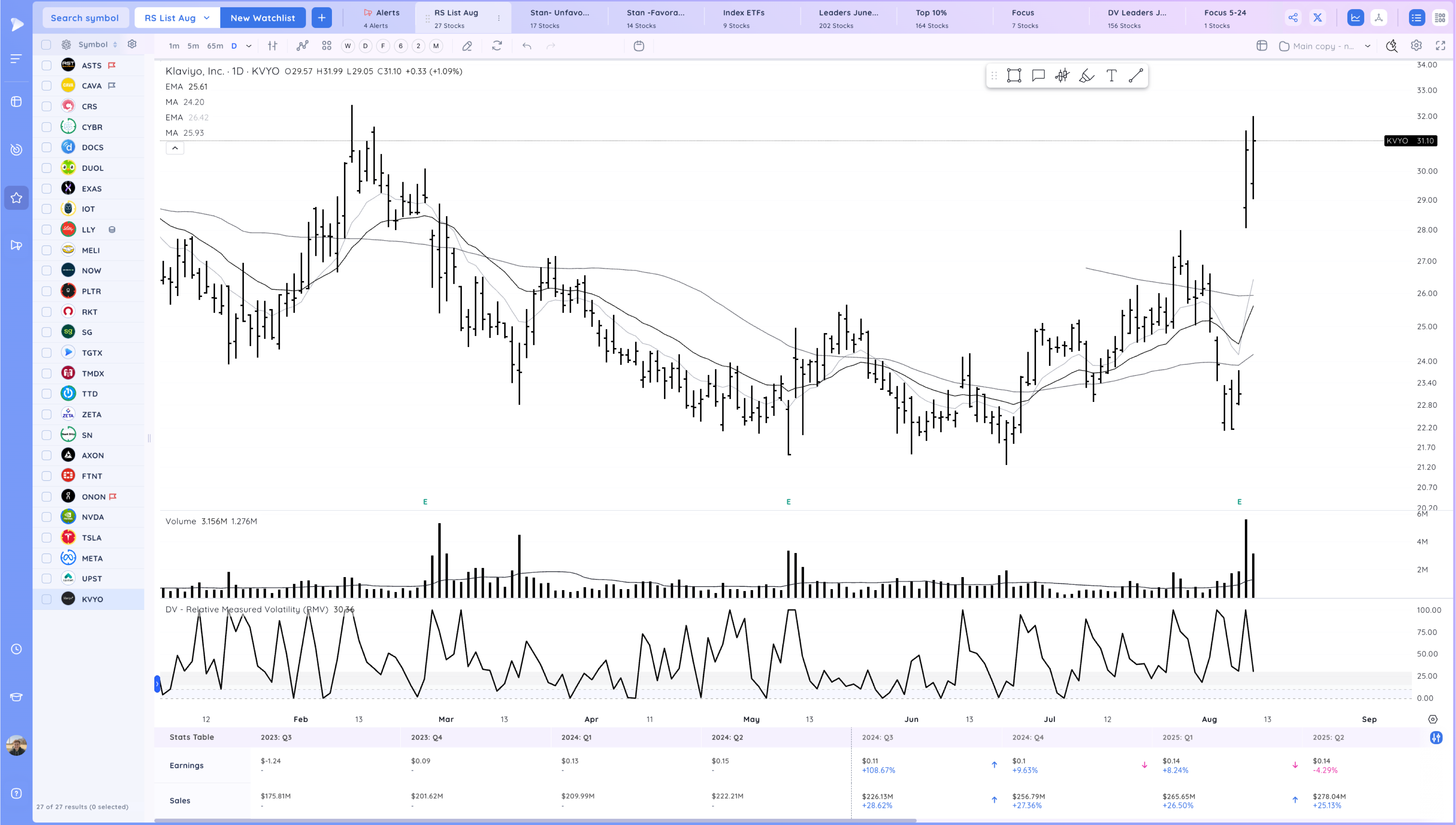Click the share icon in top bar
This screenshot has width=1456, height=825.
(x=1293, y=17)
